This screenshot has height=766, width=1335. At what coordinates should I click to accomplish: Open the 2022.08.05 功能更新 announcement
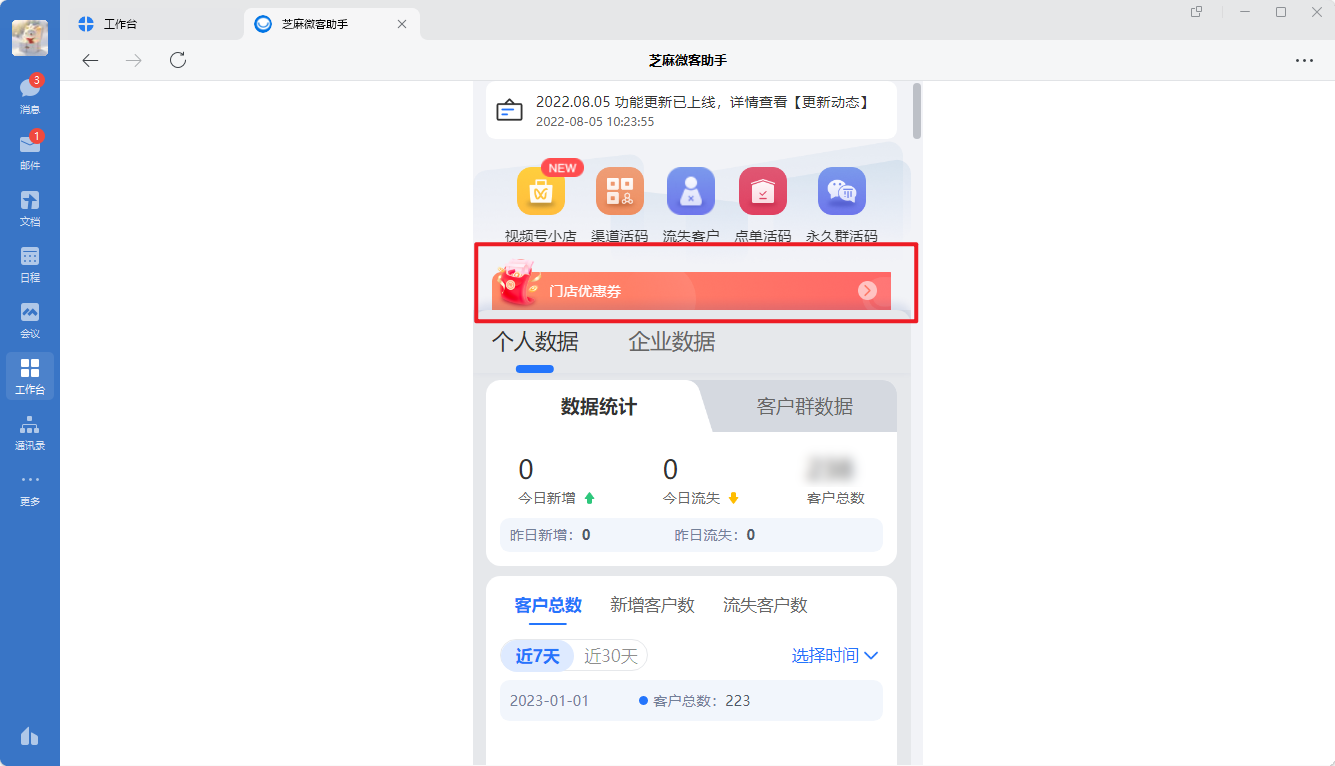click(x=703, y=102)
